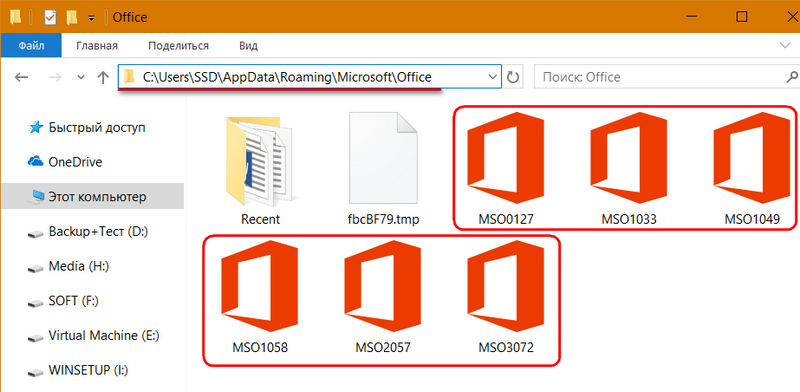Open SOFT (F:) drive
The width and height of the screenshot is (800, 392).
click(x=63, y=301)
